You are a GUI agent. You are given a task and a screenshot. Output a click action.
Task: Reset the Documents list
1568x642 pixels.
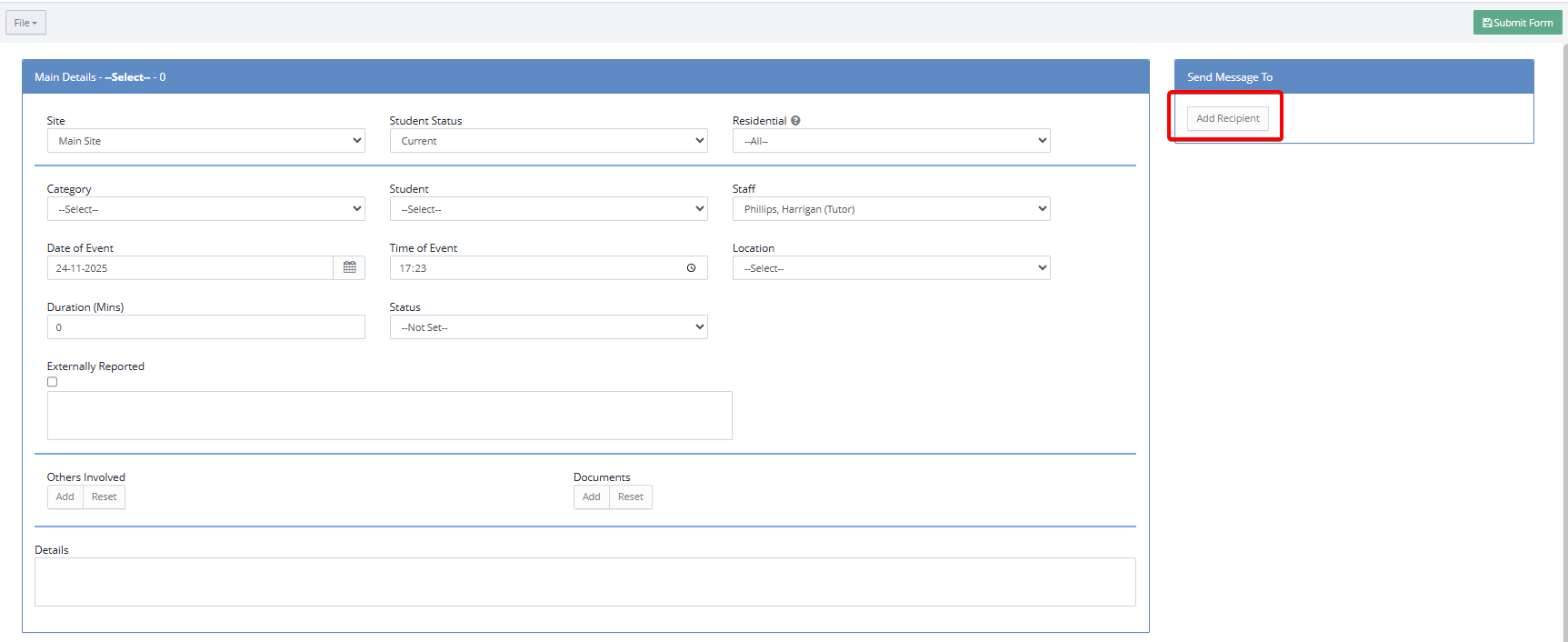(x=630, y=497)
